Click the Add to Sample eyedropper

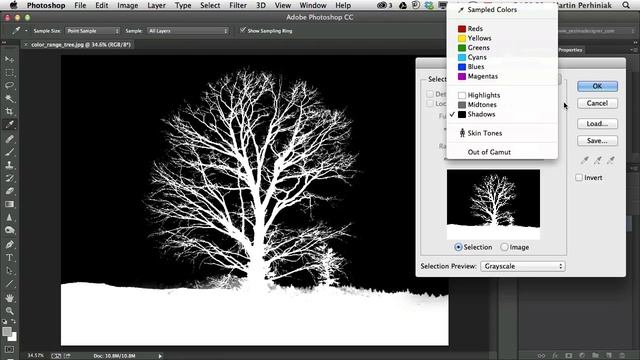(598, 160)
